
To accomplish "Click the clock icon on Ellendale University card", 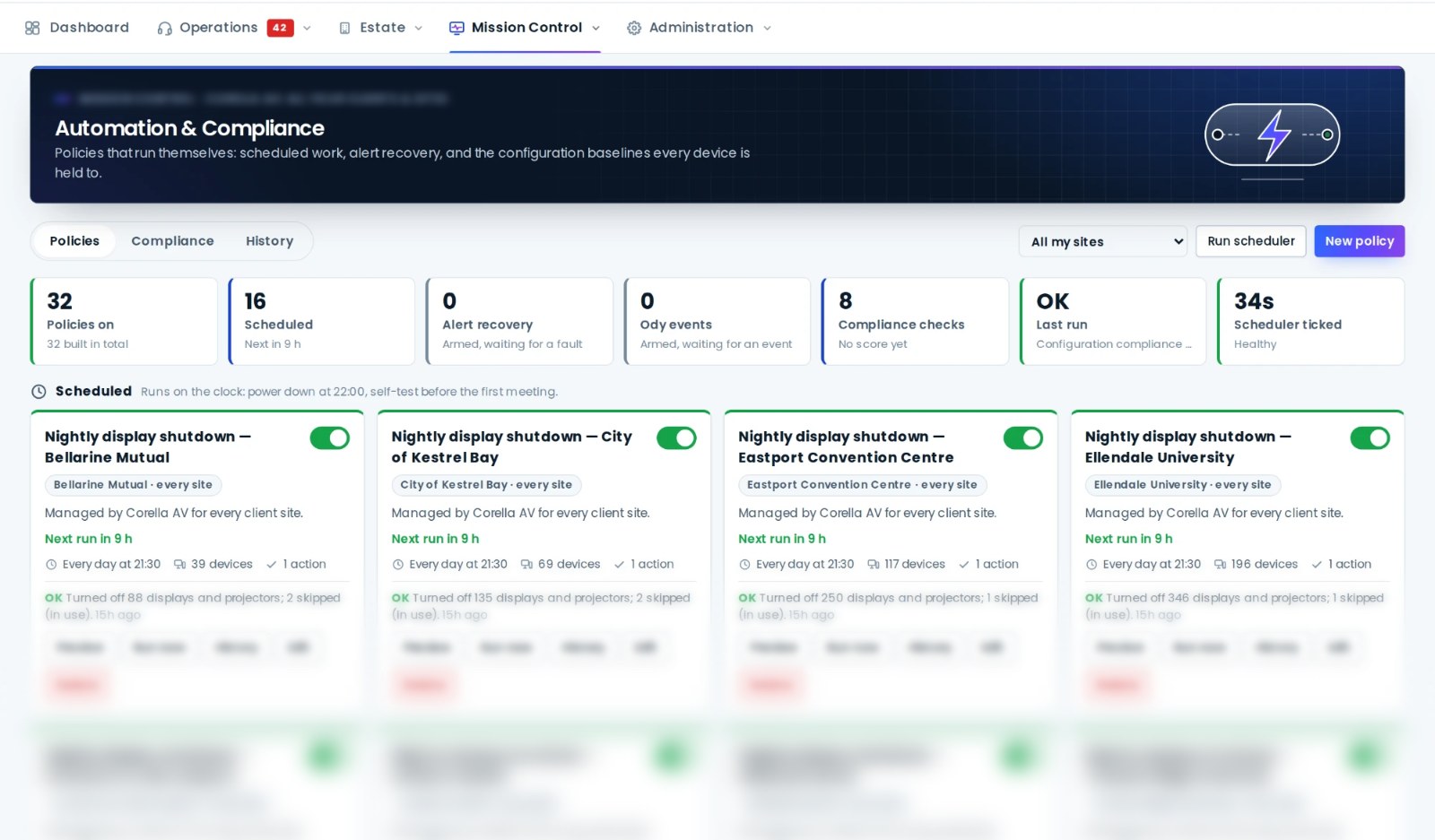I will [1091, 565].
